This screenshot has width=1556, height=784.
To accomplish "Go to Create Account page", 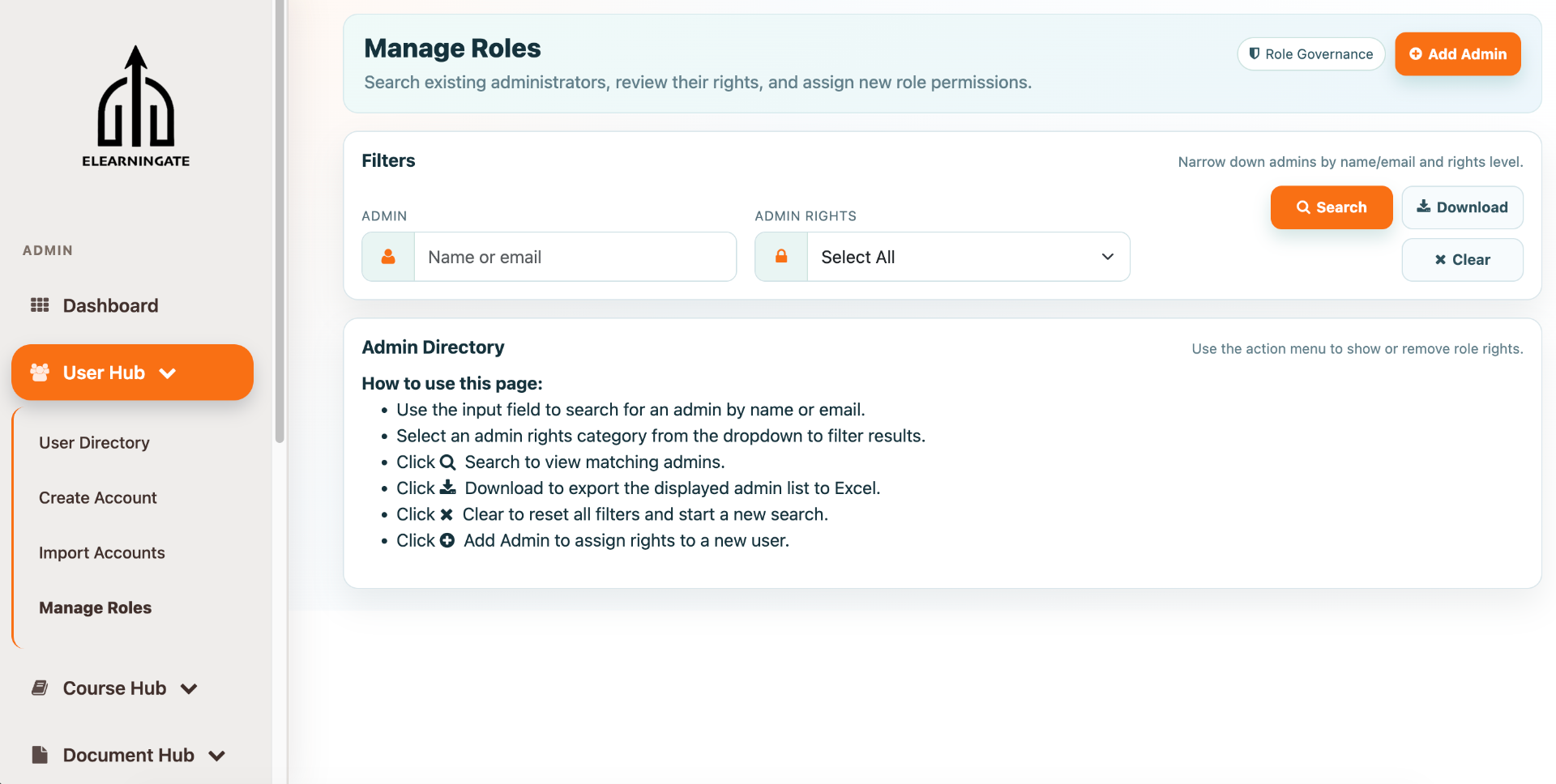I will tap(98, 498).
